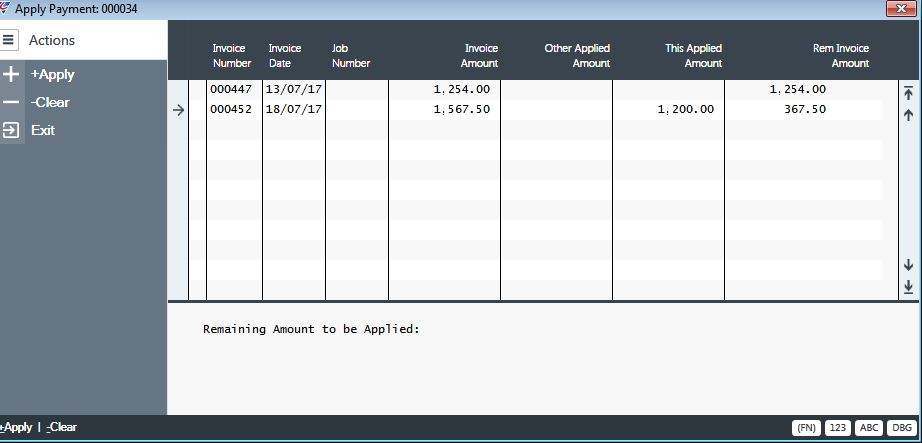The width and height of the screenshot is (922, 443).
Task: Click the Actions header label
Action: point(52,40)
